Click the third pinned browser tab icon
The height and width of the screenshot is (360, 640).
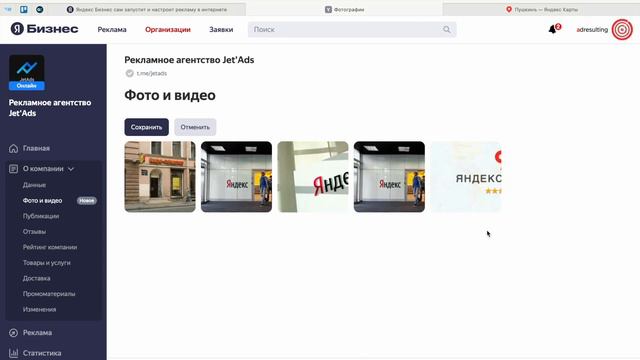coord(40,9)
